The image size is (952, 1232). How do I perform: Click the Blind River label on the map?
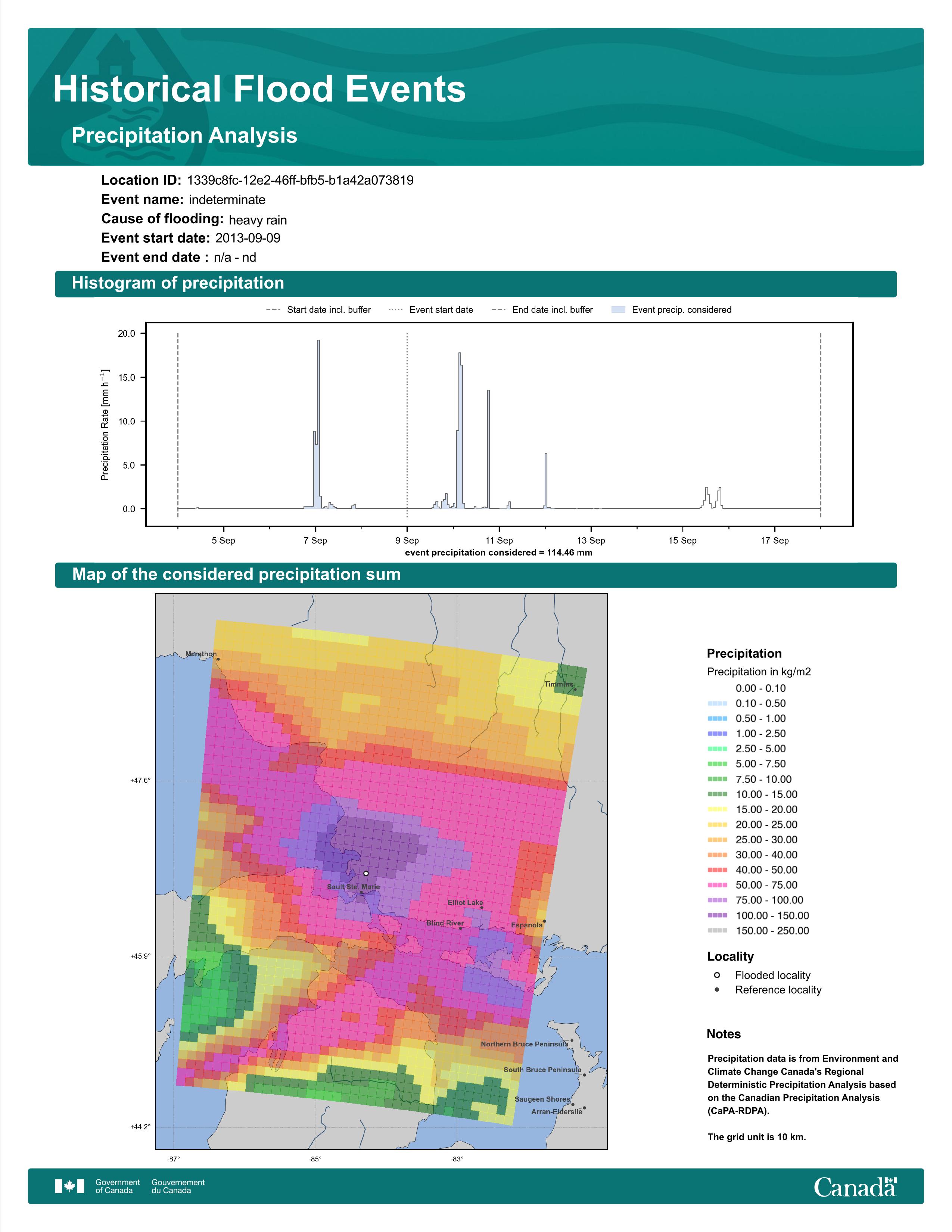pos(445,923)
